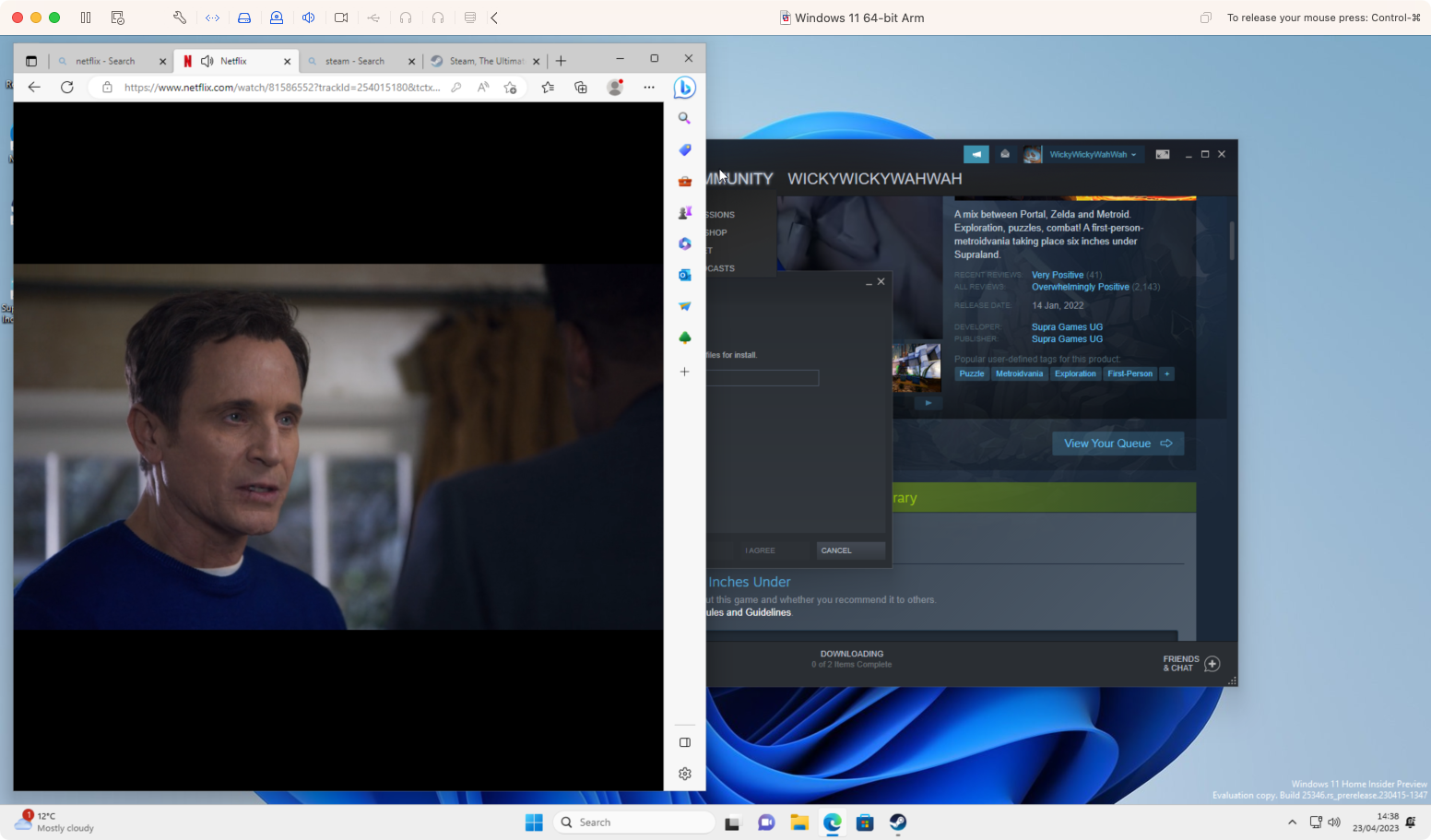1431x840 pixels.
Task: Switch to the 'steam - Search' tab
Action: click(x=355, y=61)
